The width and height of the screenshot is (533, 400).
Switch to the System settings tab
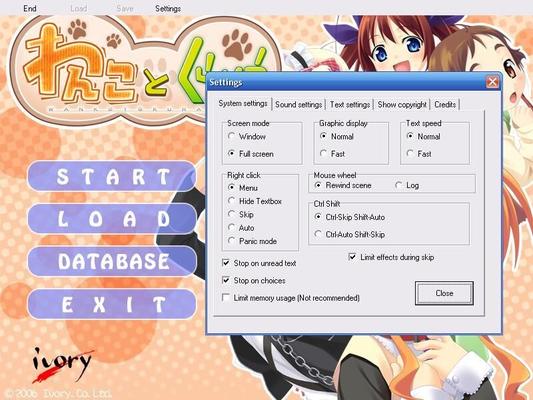243,103
